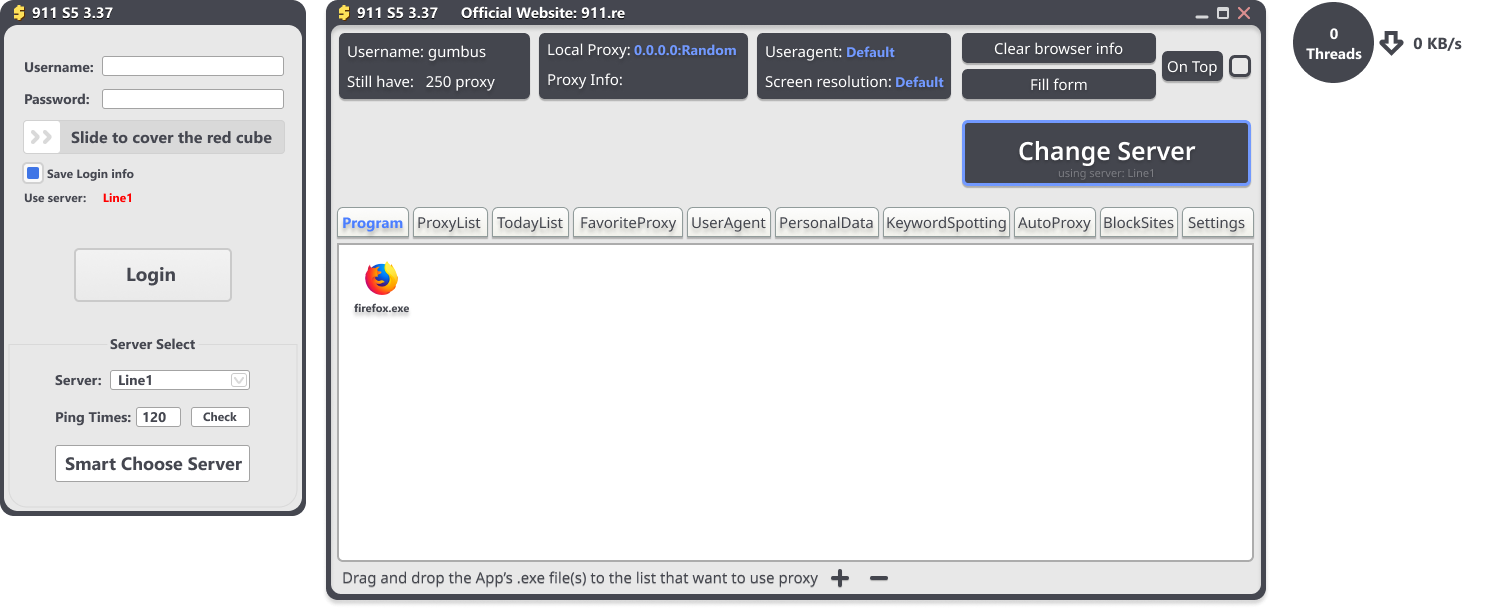Close the main 911 S5 window

(x=1244, y=13)
